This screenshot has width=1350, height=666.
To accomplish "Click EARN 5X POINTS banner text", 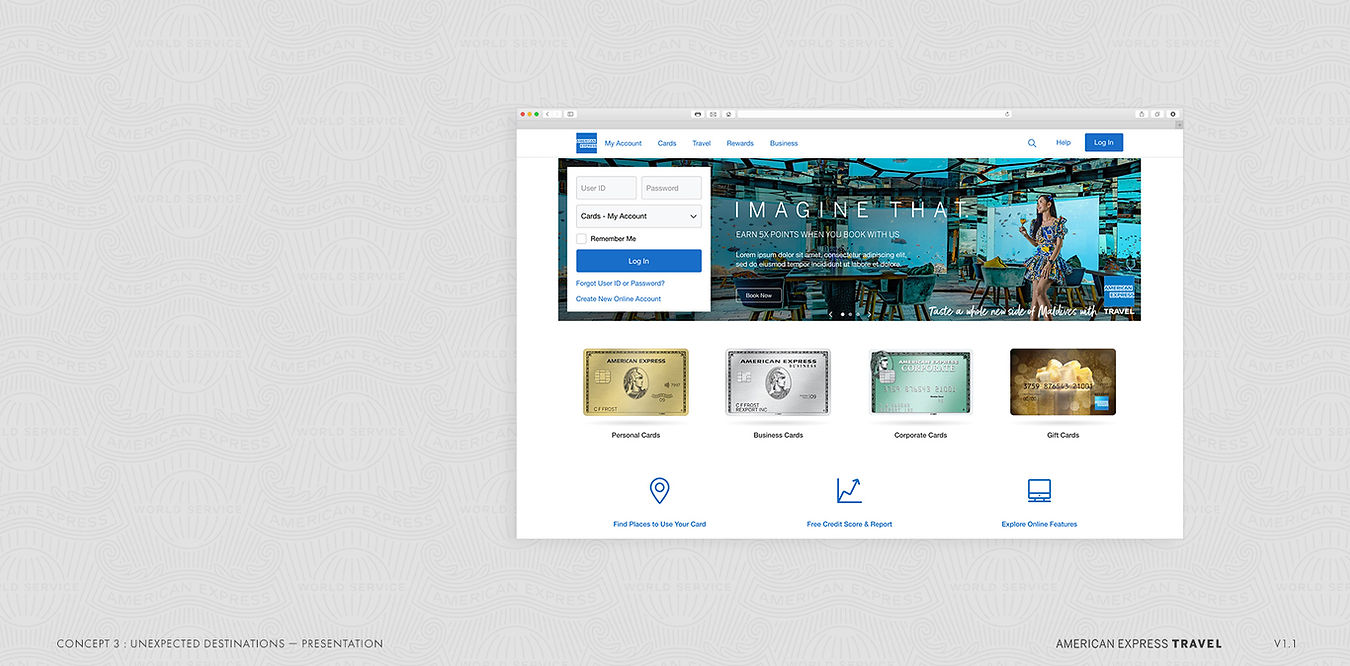I will [817, 234].
